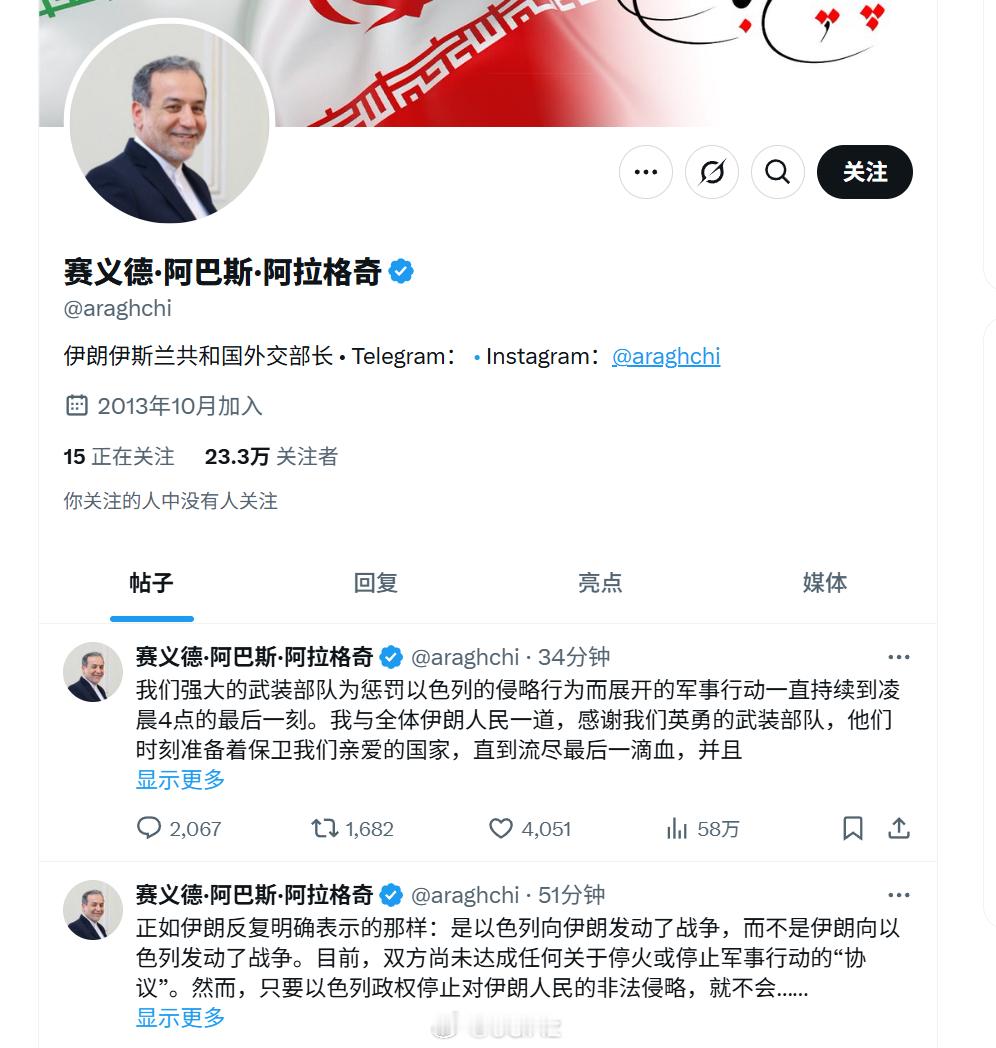View analytics icon showing 58万 views

click(676, 829)
